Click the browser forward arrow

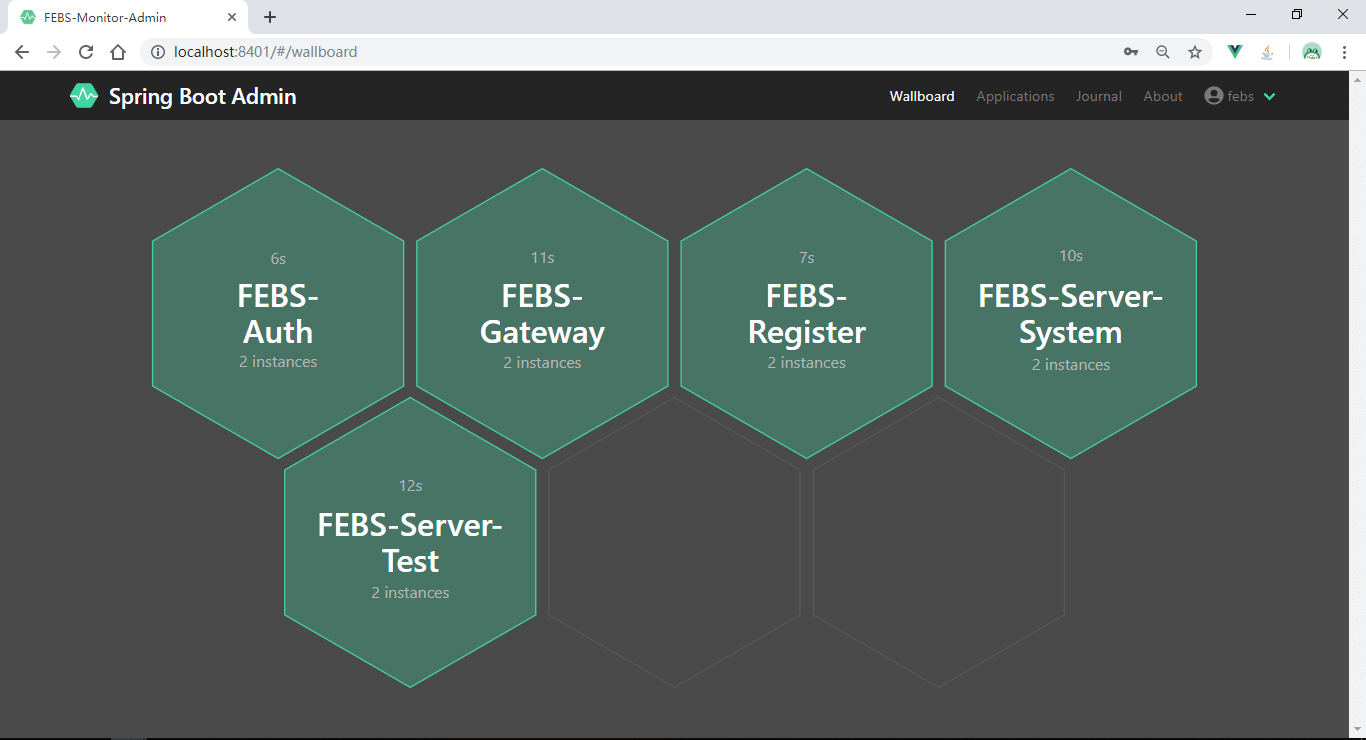(x=54, y=52)
